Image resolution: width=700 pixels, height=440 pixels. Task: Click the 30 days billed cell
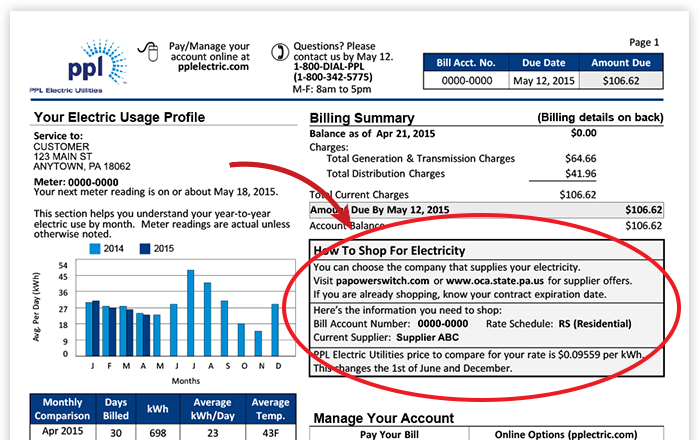pos(116,433)
